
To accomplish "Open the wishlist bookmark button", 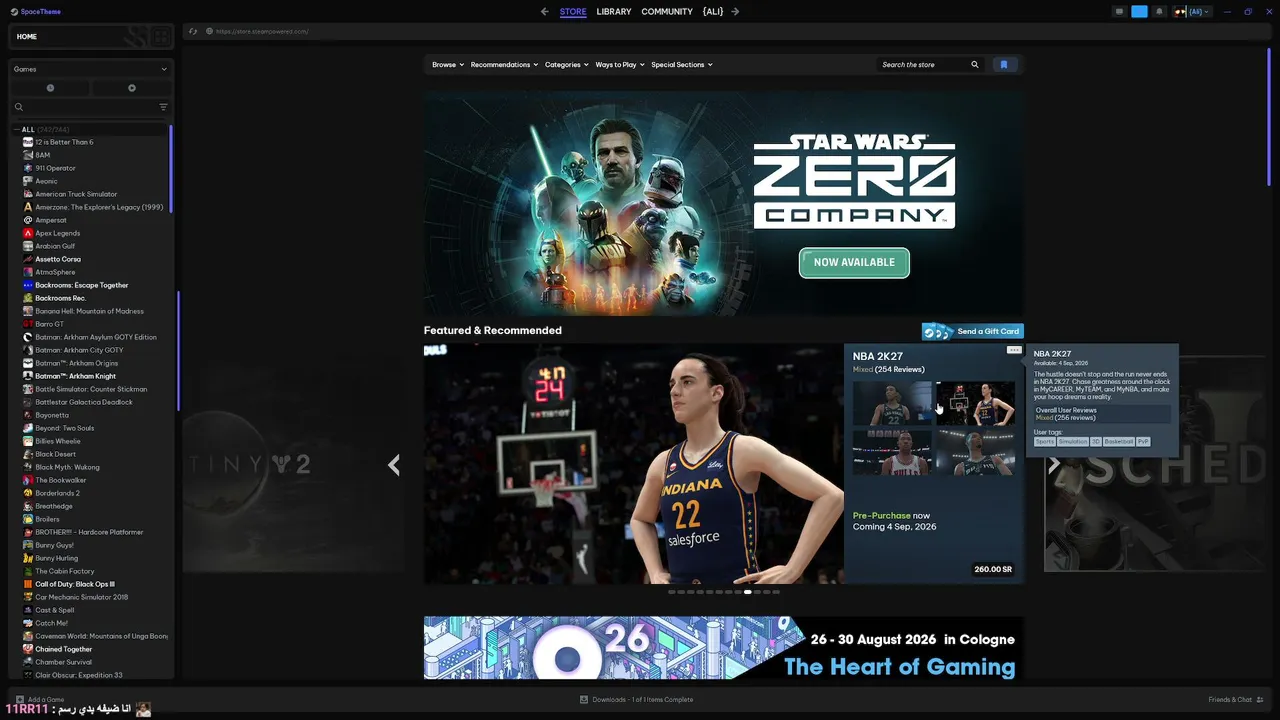I will pos(1004,65).
